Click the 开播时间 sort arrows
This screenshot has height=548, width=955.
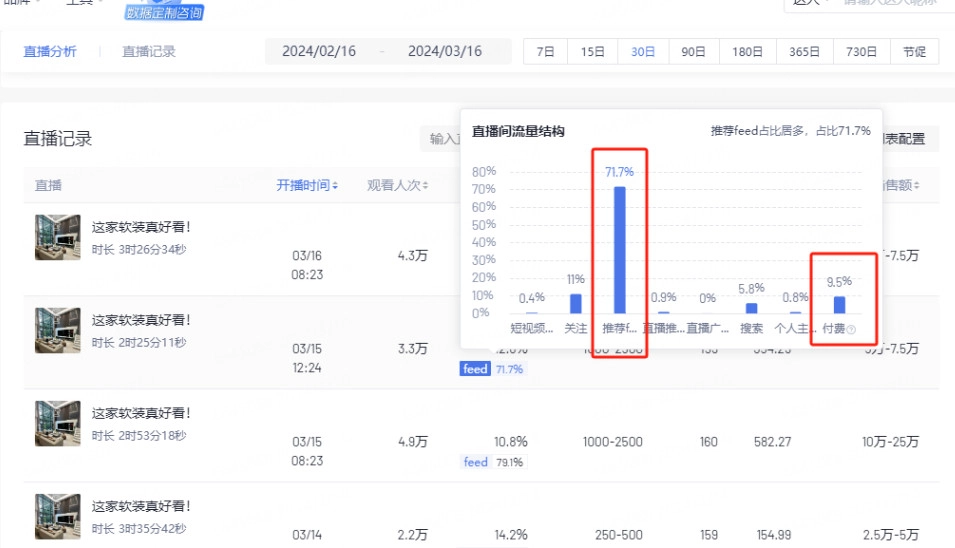[335, 186]
